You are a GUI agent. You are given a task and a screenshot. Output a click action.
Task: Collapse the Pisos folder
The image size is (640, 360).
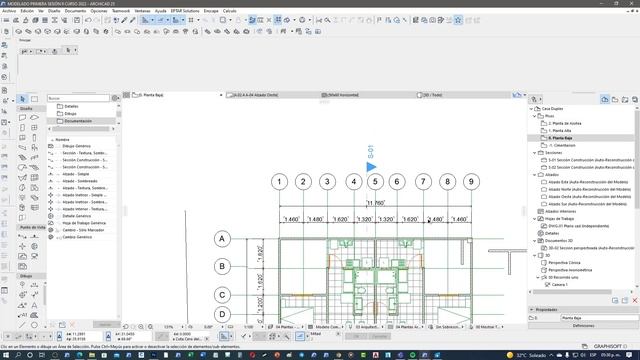pos(535,116)
